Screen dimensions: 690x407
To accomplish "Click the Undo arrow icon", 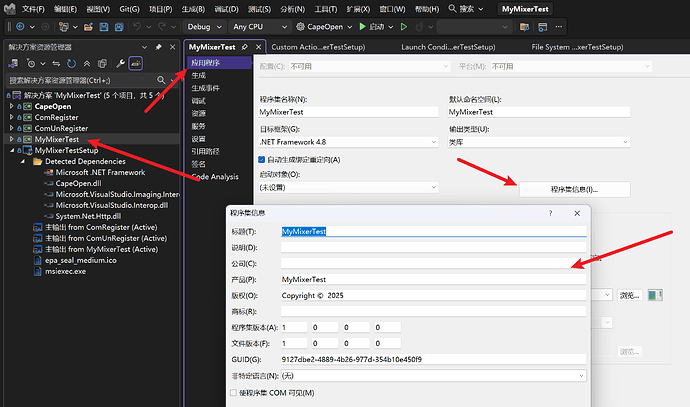I will click(137, 27).
